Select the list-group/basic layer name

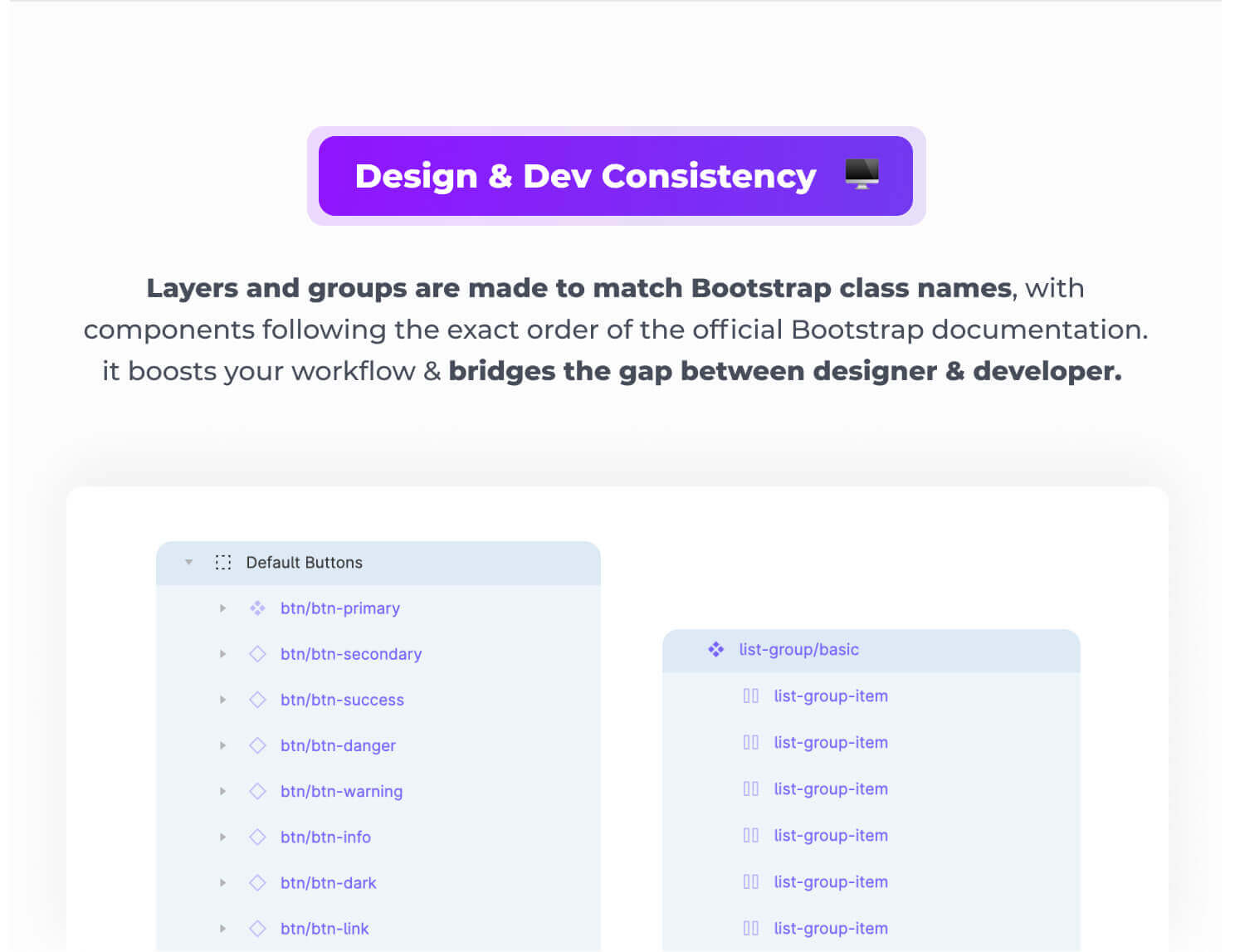tap(798, 649)
